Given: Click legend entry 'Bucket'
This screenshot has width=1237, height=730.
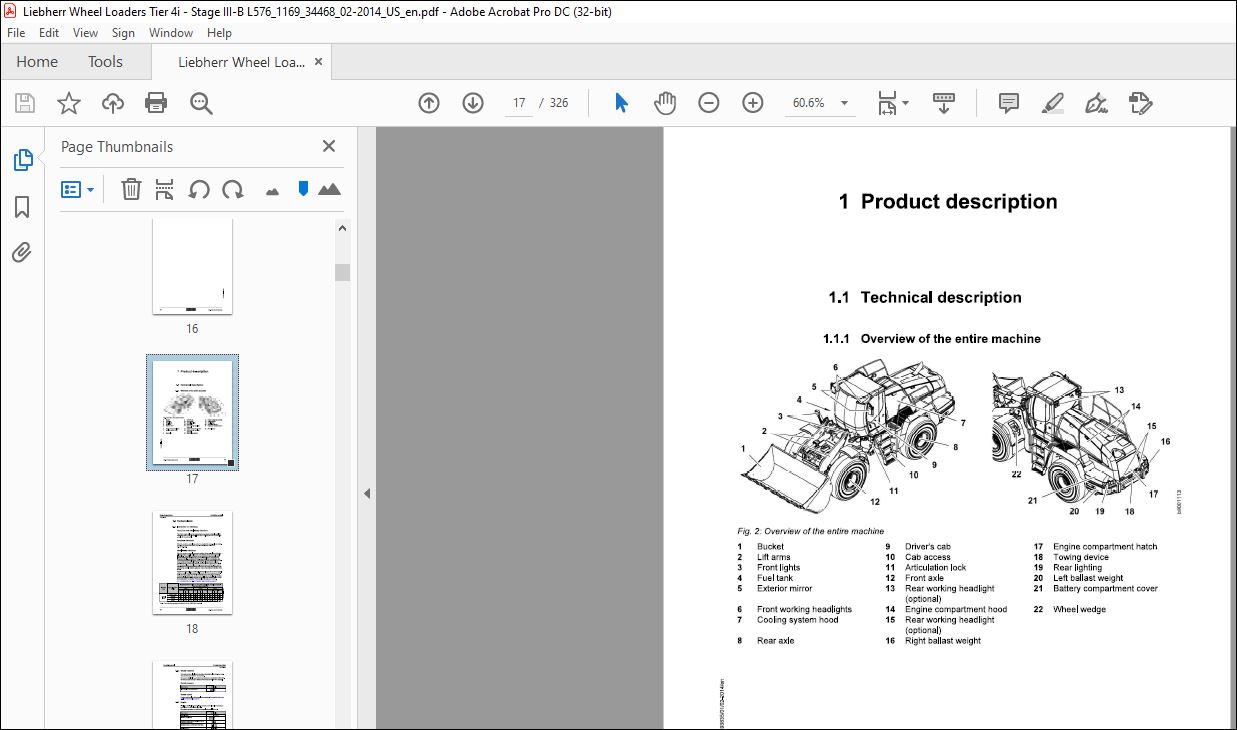Looking at the screenshot, I should (770, 547).
